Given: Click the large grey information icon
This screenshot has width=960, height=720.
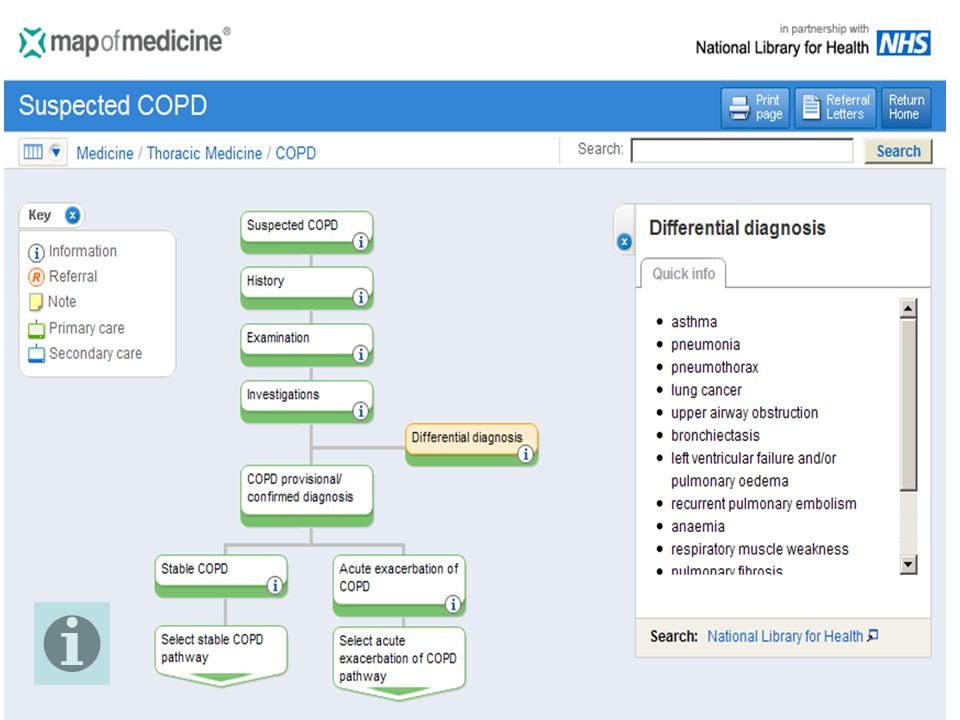Looking at the screenshot, I should coord(72,643).
